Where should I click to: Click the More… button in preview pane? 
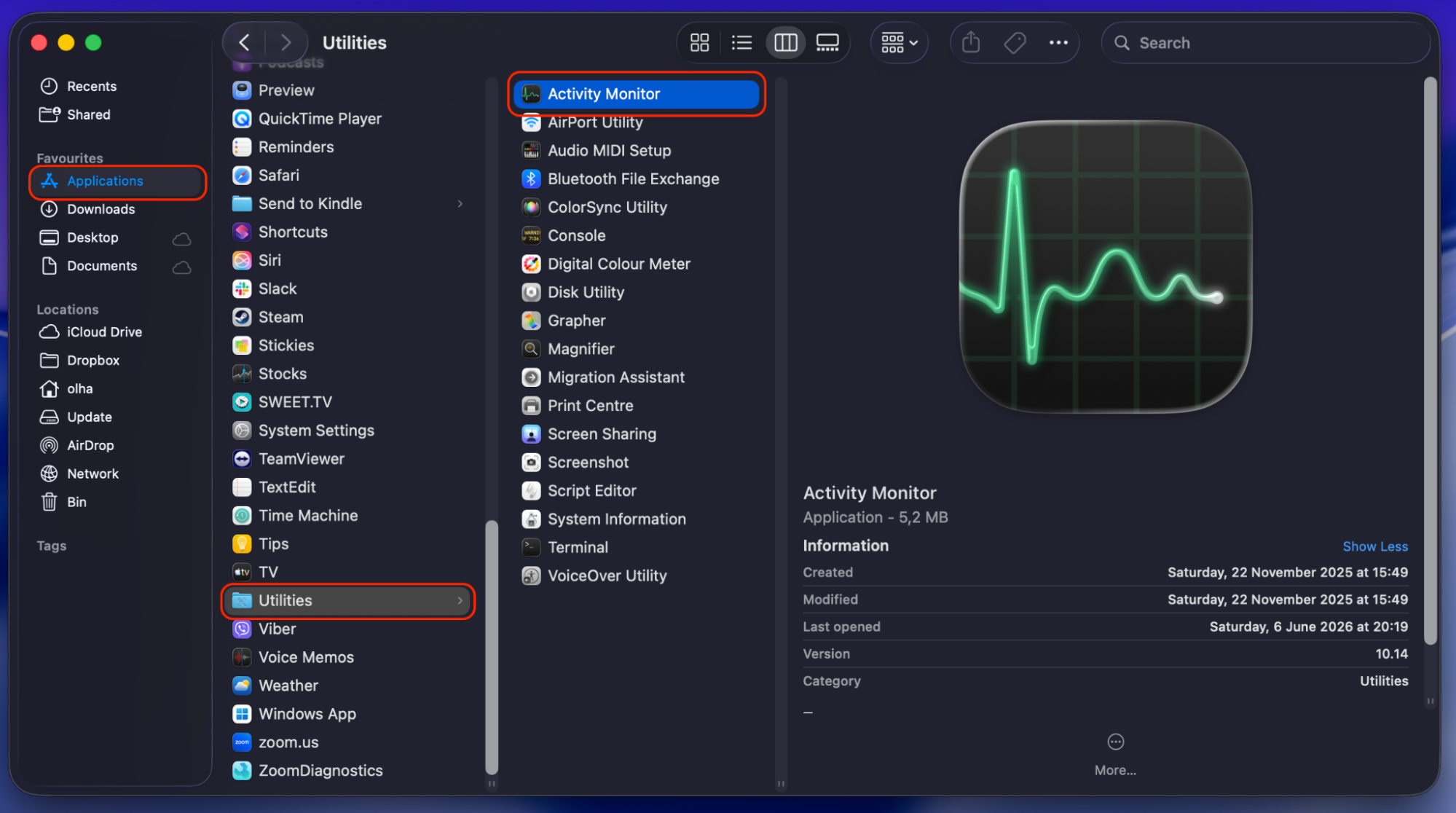(1115, 755)
